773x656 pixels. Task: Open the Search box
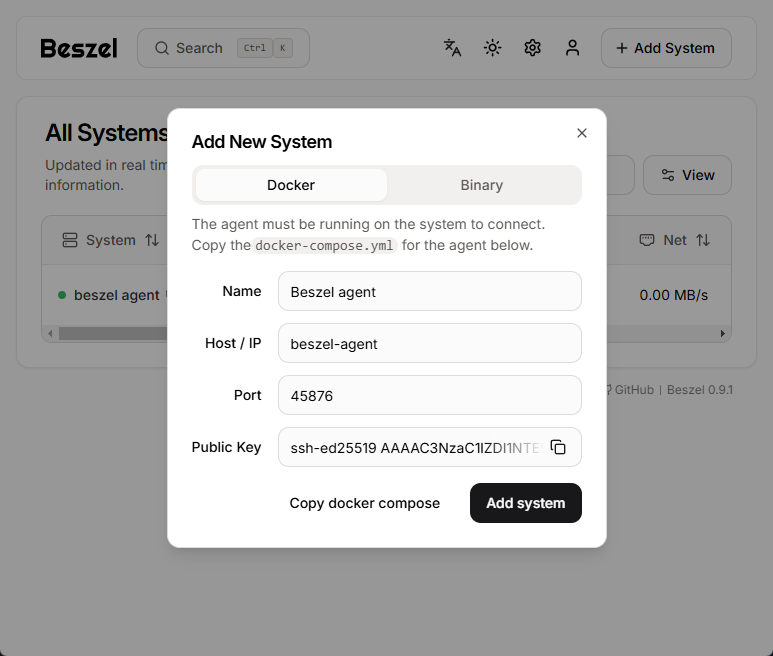[x=223, y=48]
